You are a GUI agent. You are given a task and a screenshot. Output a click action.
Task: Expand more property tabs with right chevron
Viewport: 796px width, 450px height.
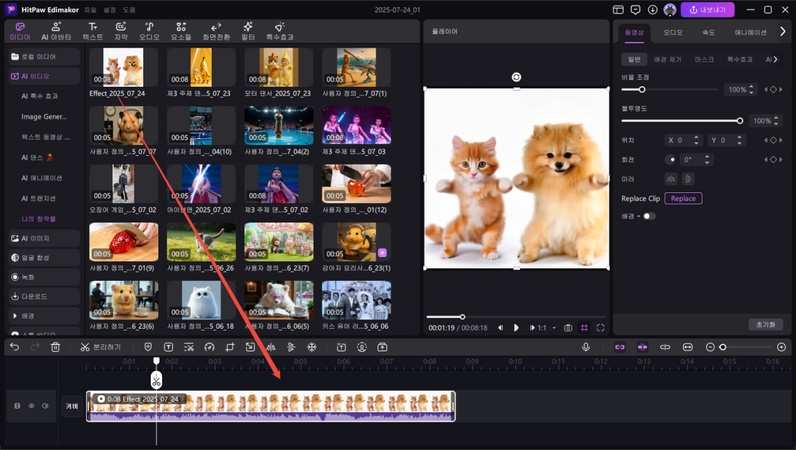pos(782,31)
